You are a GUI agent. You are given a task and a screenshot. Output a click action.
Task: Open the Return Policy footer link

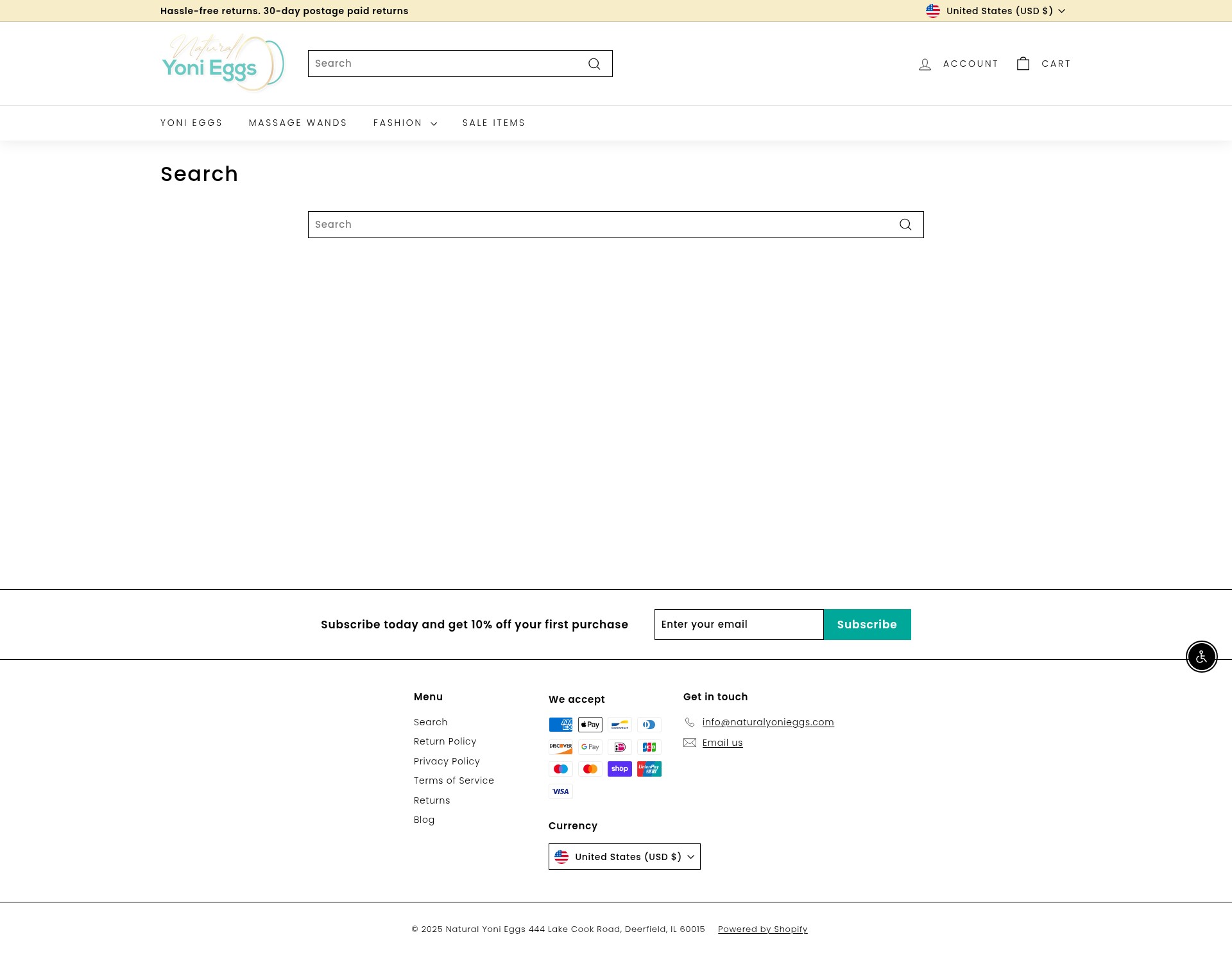445,742
